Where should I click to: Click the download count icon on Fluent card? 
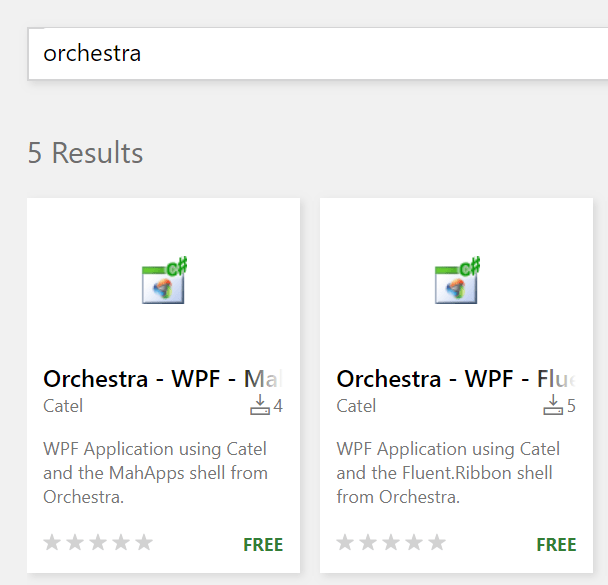click(x=553, y=405)
